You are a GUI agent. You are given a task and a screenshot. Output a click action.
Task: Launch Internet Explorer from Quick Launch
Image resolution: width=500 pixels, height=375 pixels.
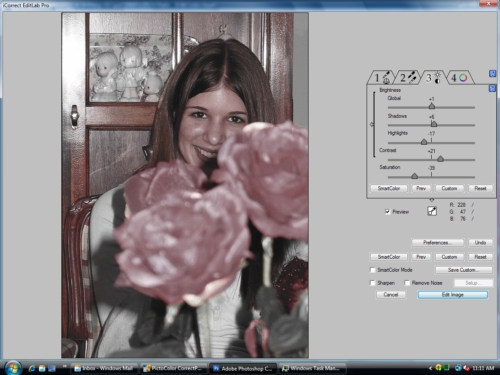32,368
